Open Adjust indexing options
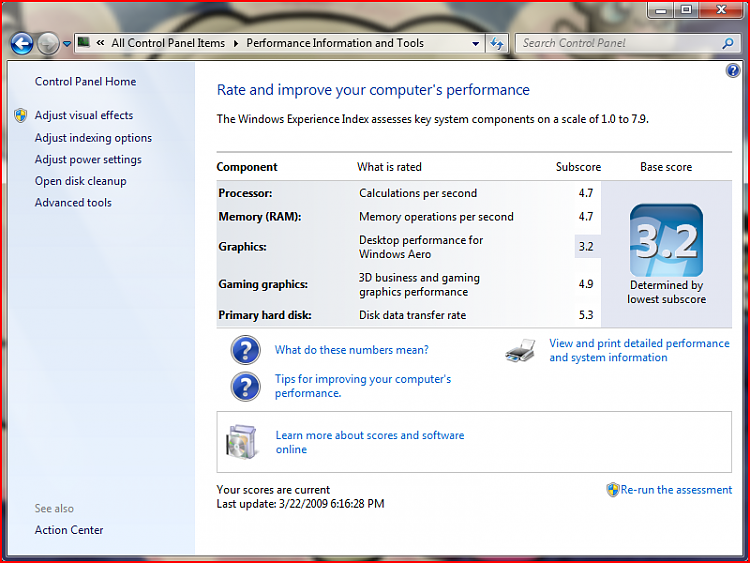 pyautogui.click(x=93, y=138)
